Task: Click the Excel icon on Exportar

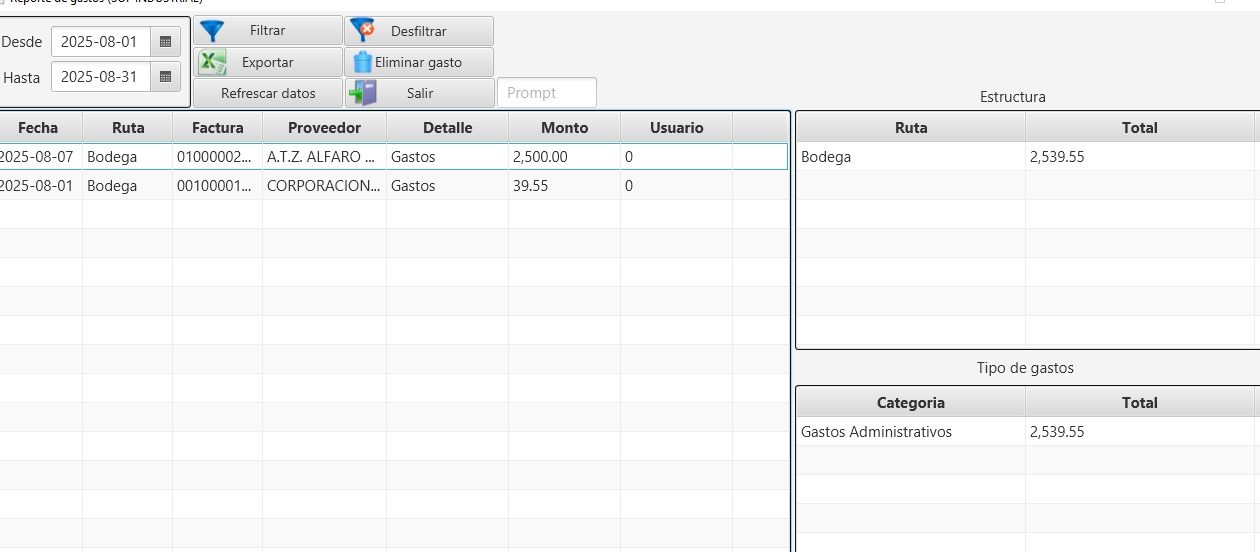Action: click(212, 62)
